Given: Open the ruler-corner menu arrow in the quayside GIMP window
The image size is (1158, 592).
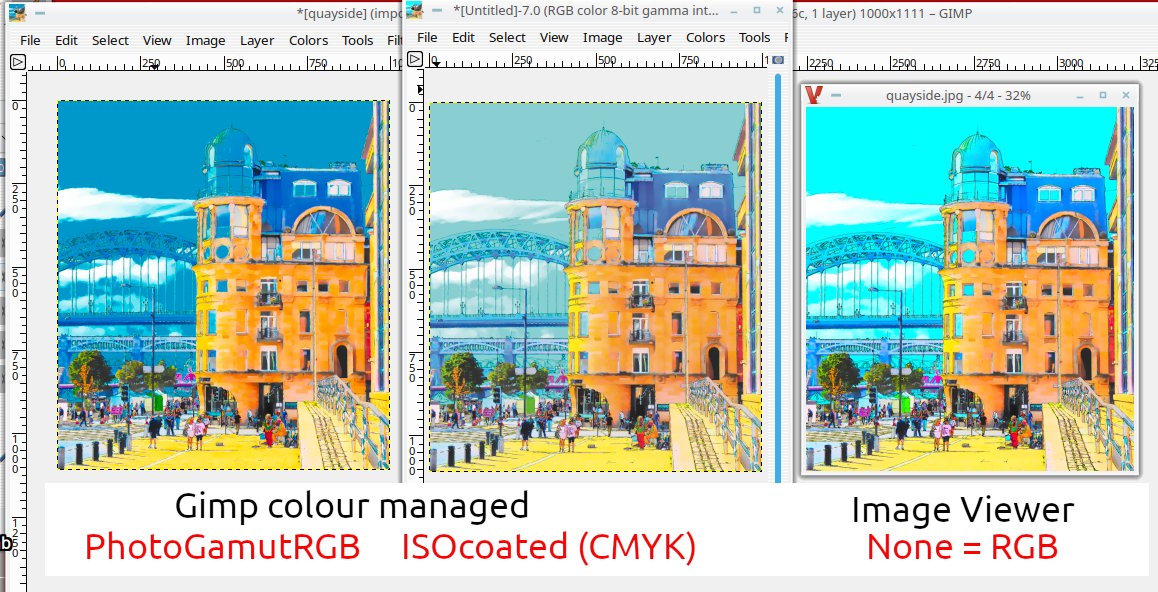Looking at the screenshot, I should point(18,63).
